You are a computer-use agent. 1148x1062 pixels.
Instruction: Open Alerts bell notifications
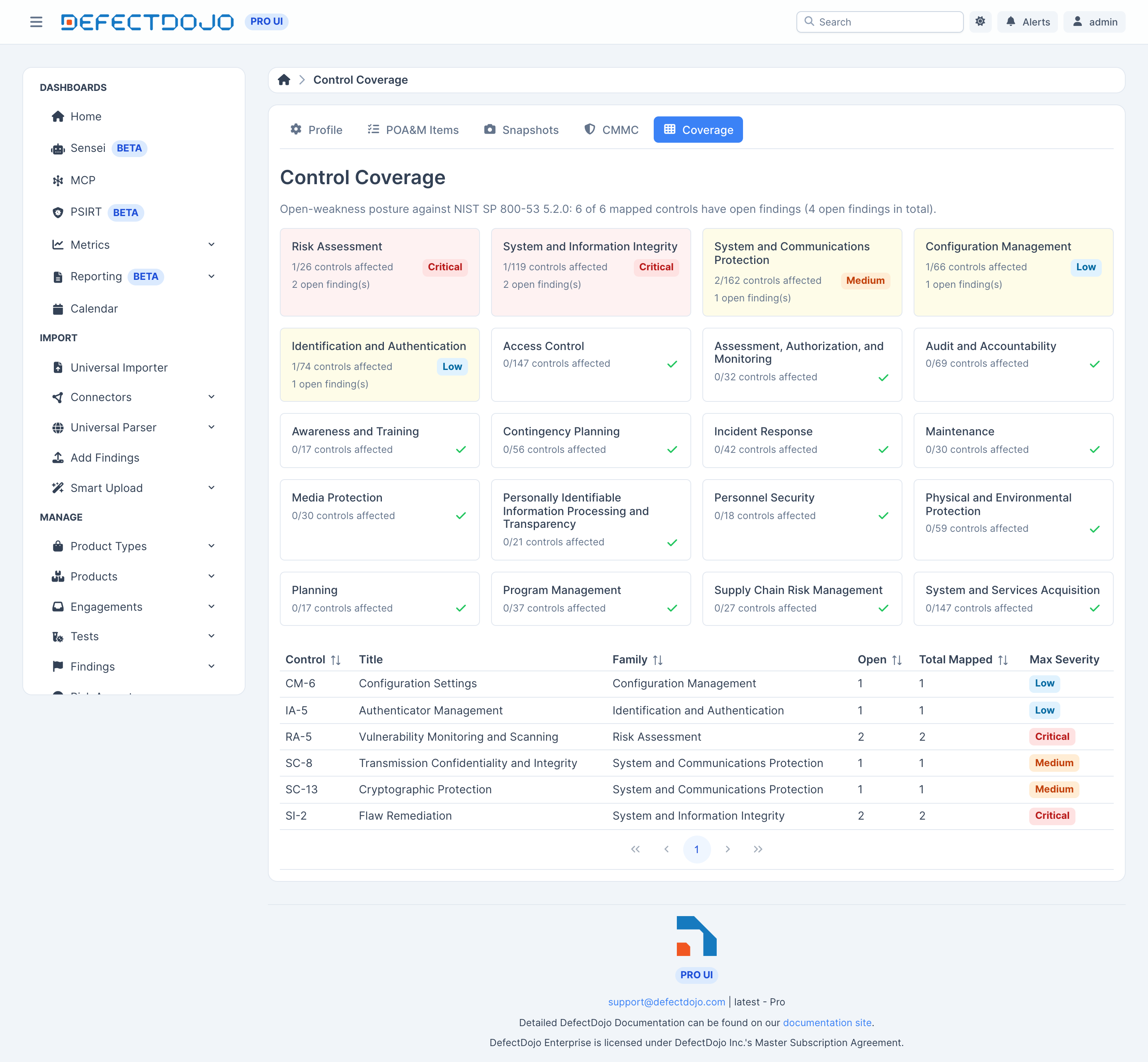1027,22
